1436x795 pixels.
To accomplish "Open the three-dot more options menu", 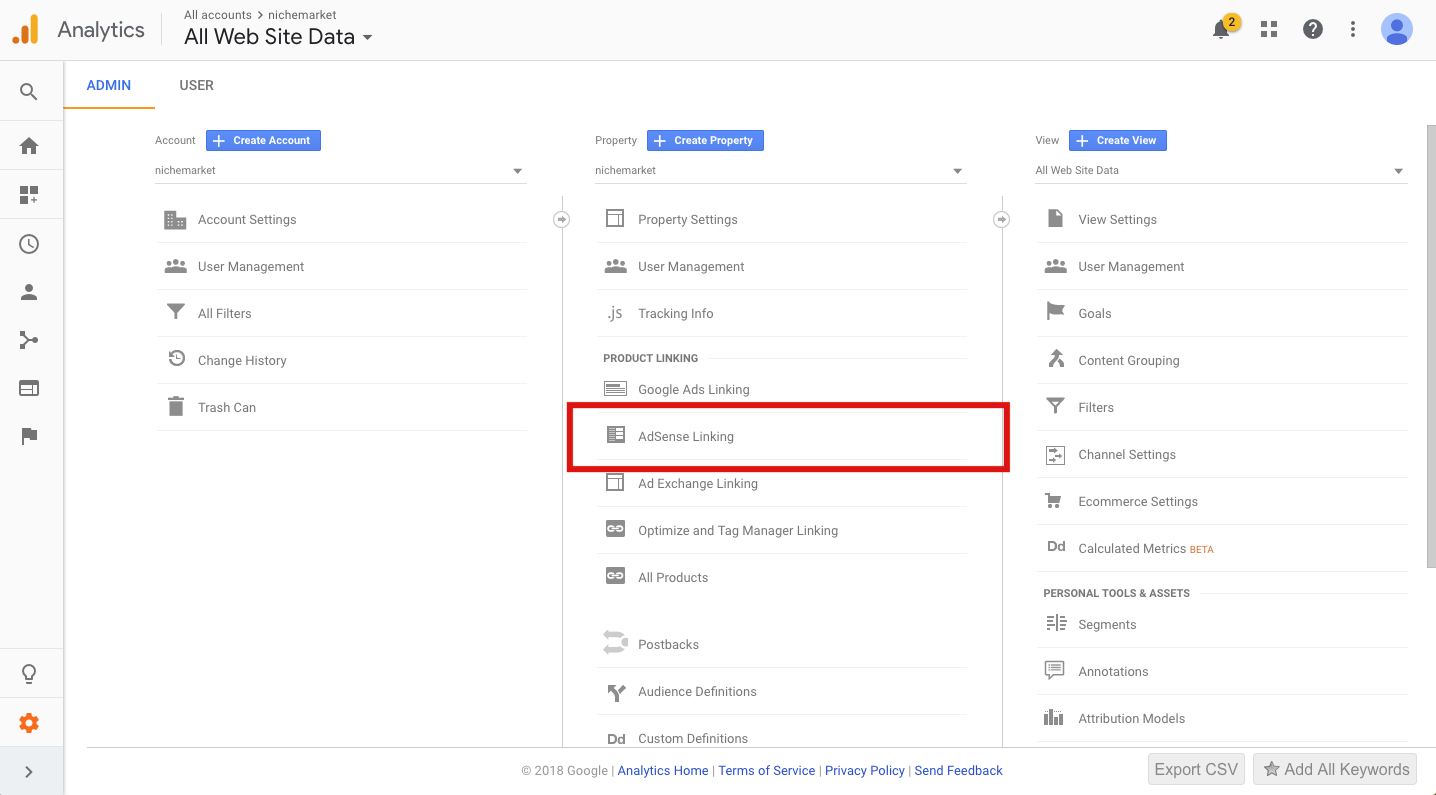I will coord(1353,29).
